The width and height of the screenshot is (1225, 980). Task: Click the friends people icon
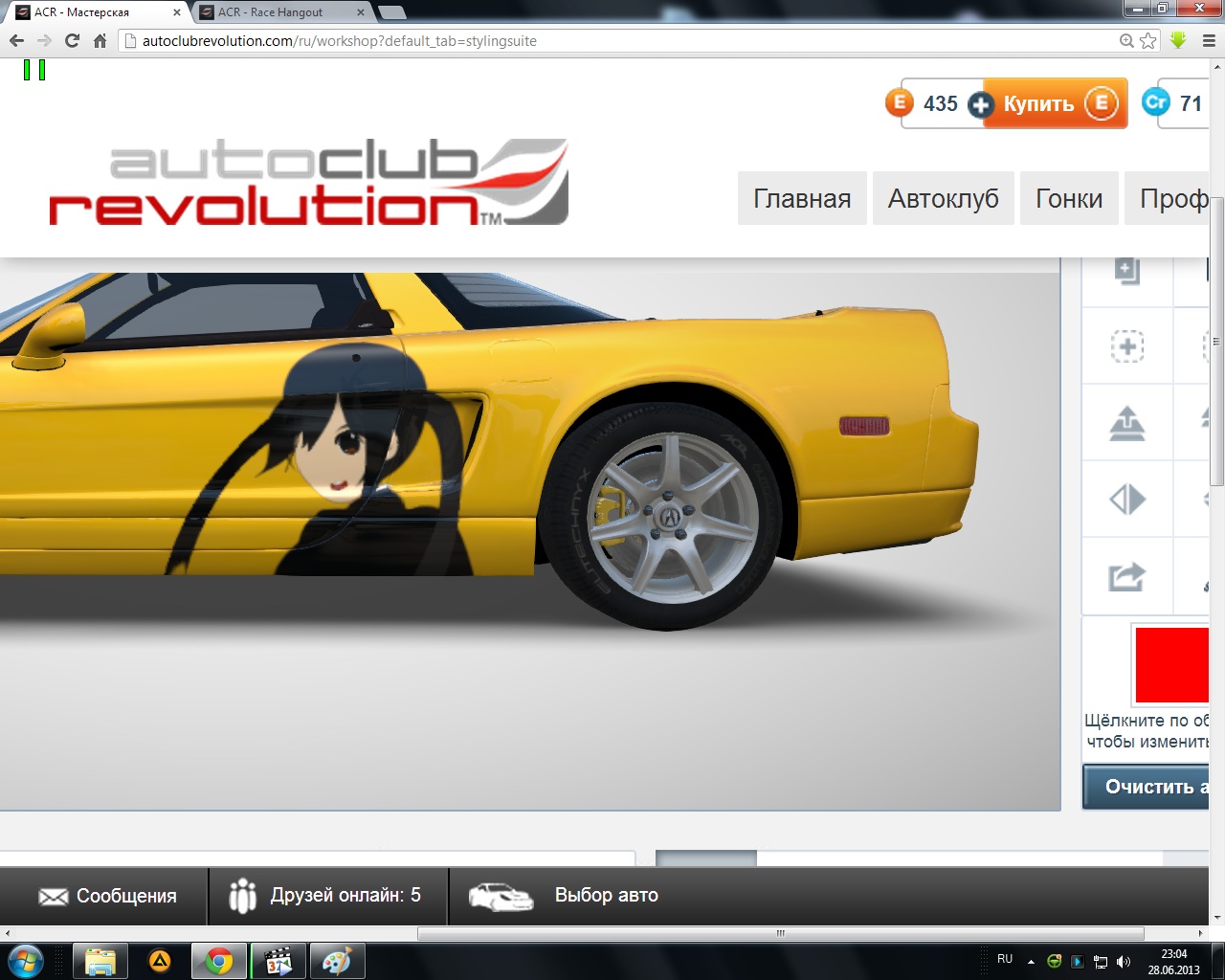(x=243, y=896)
